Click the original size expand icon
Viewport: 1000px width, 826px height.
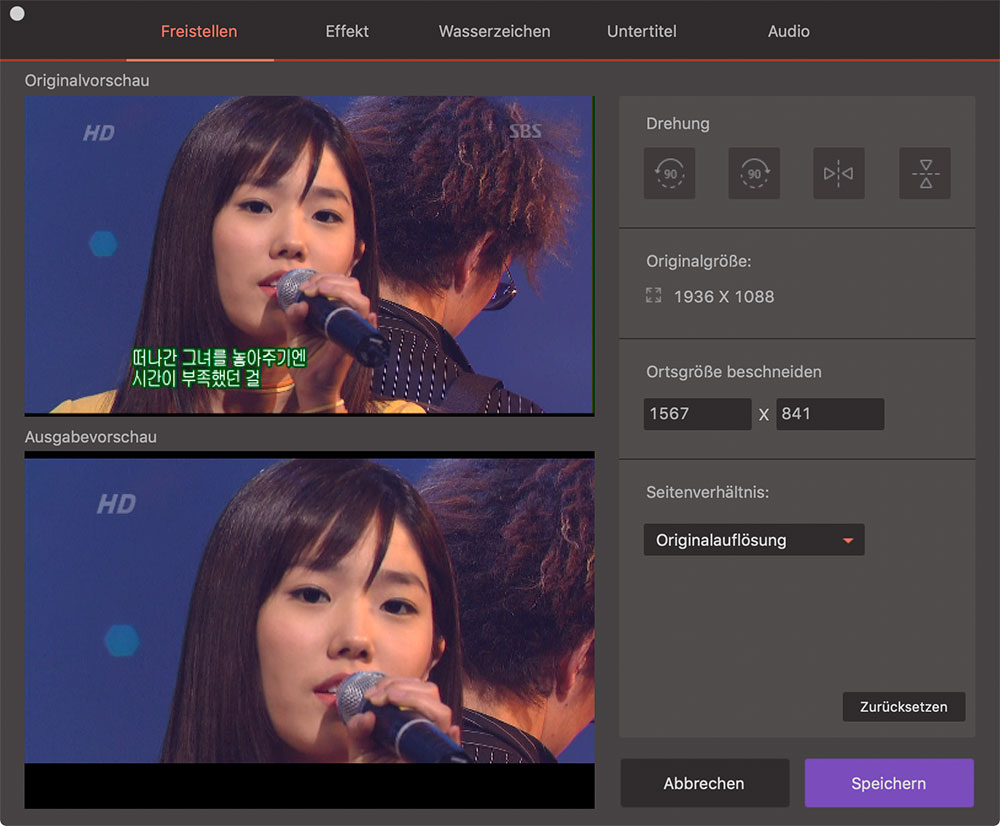(653, 295)
